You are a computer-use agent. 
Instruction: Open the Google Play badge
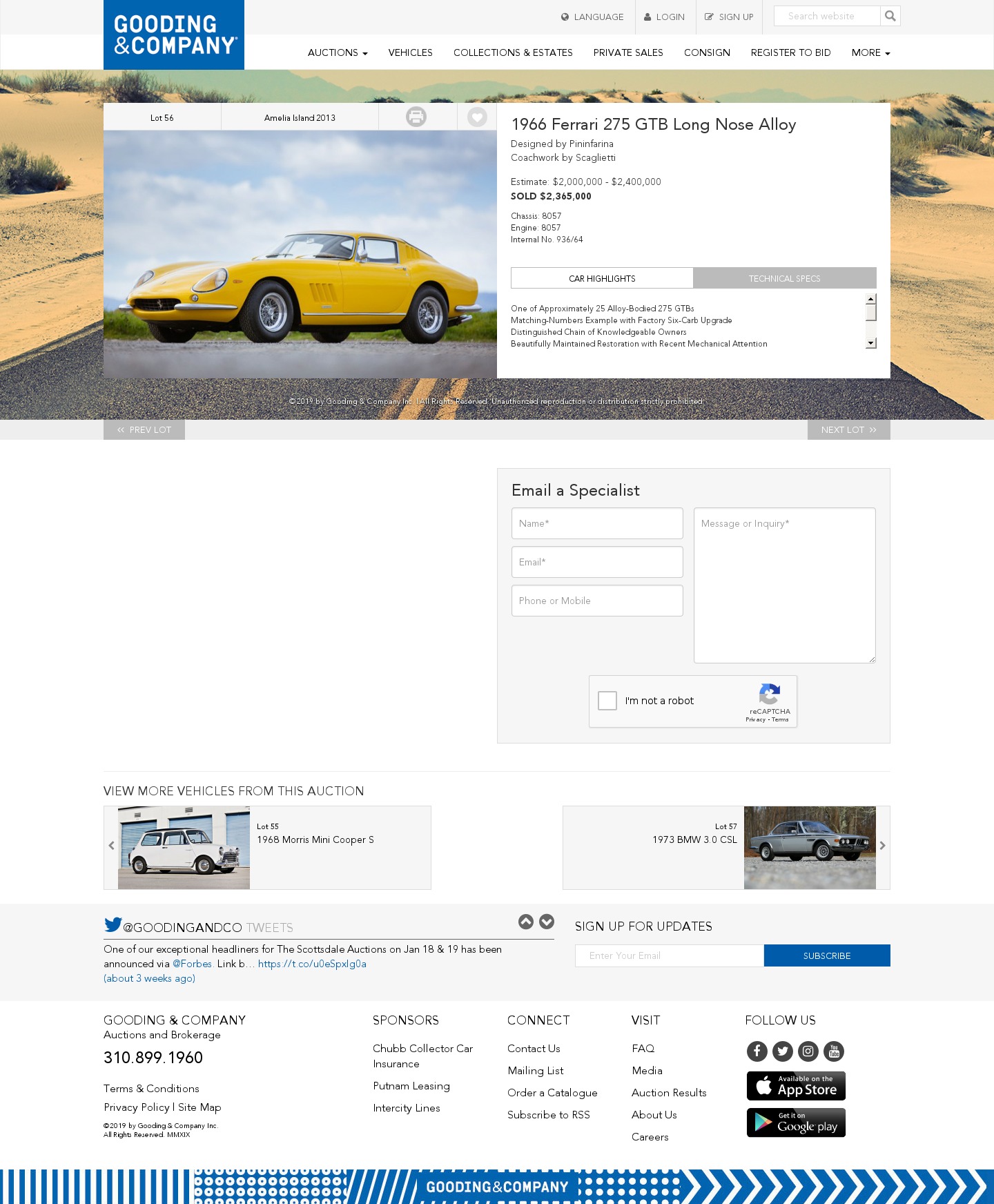pos(796,1123)
